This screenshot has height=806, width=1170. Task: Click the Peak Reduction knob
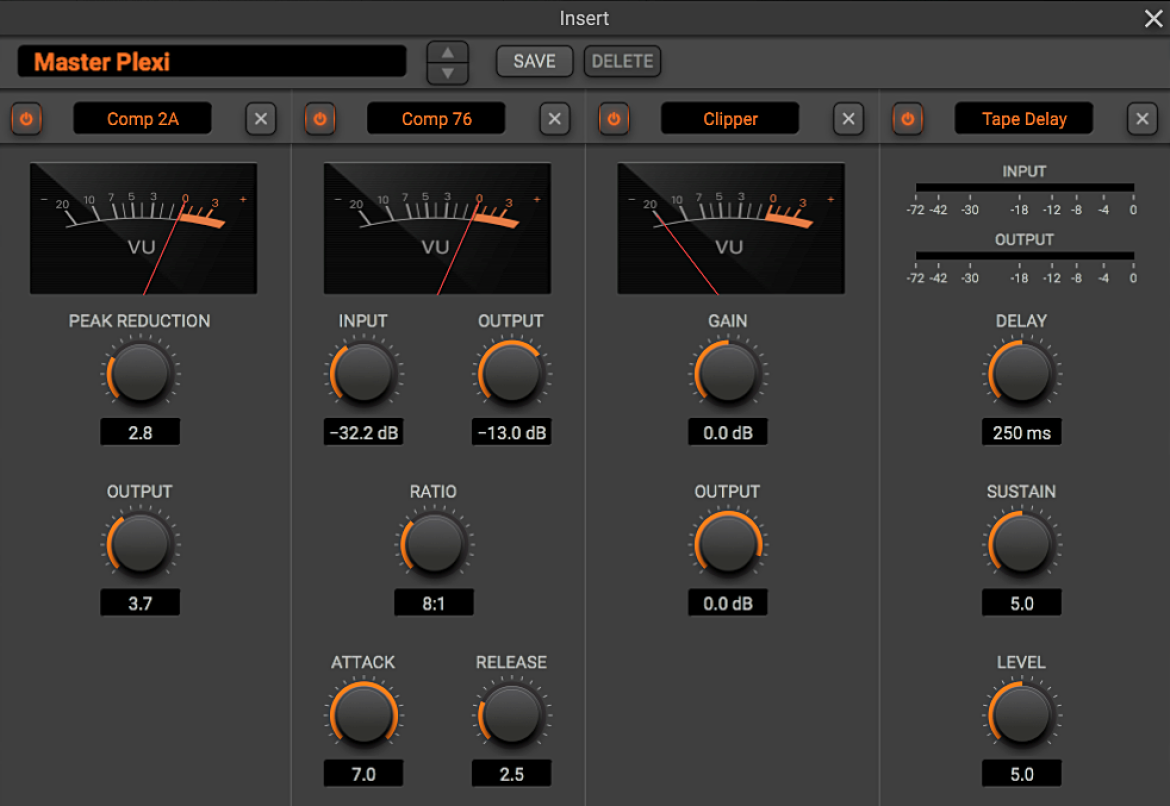(x=140, y=373)
